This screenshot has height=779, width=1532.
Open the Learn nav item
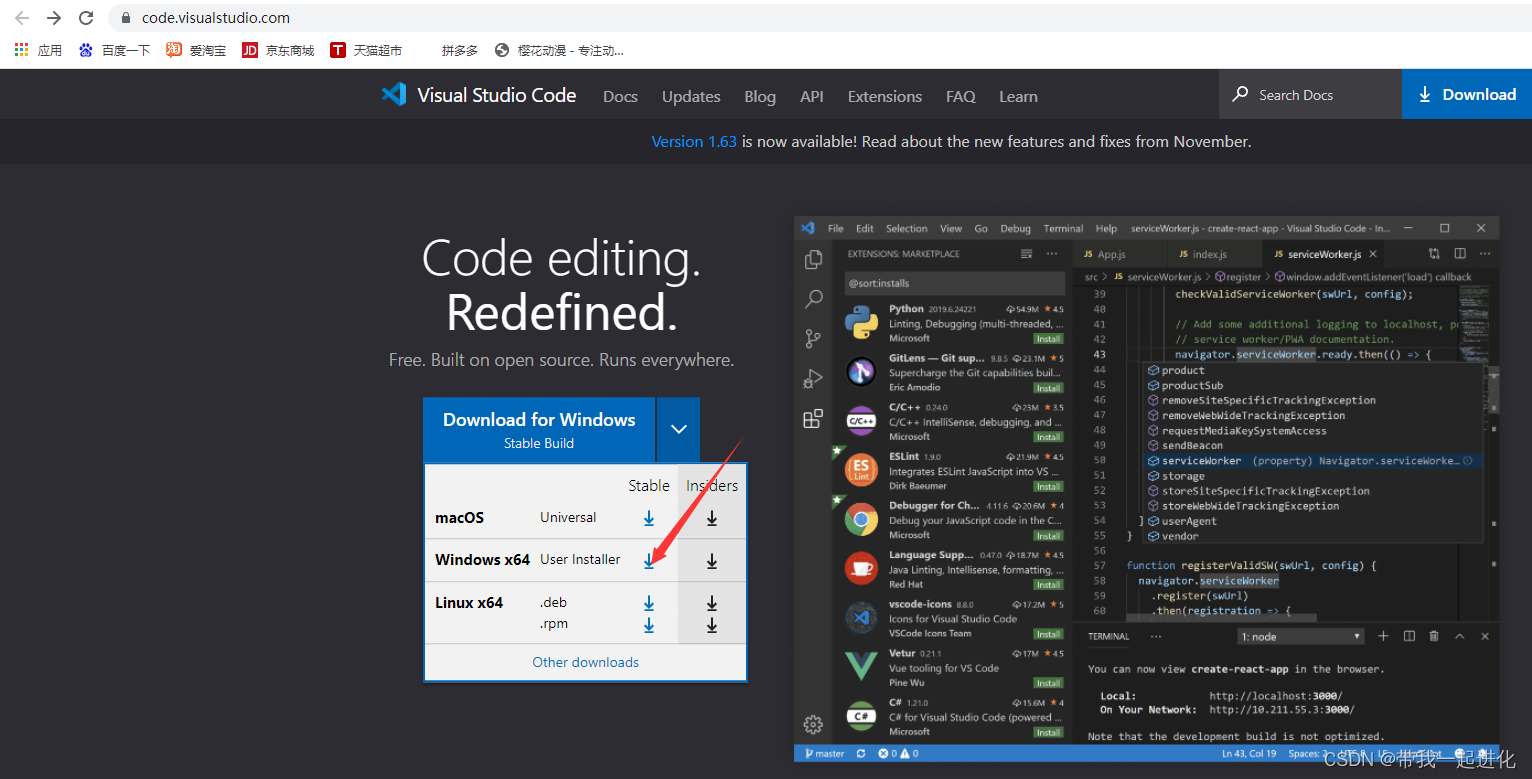[x=1018, y=96]
